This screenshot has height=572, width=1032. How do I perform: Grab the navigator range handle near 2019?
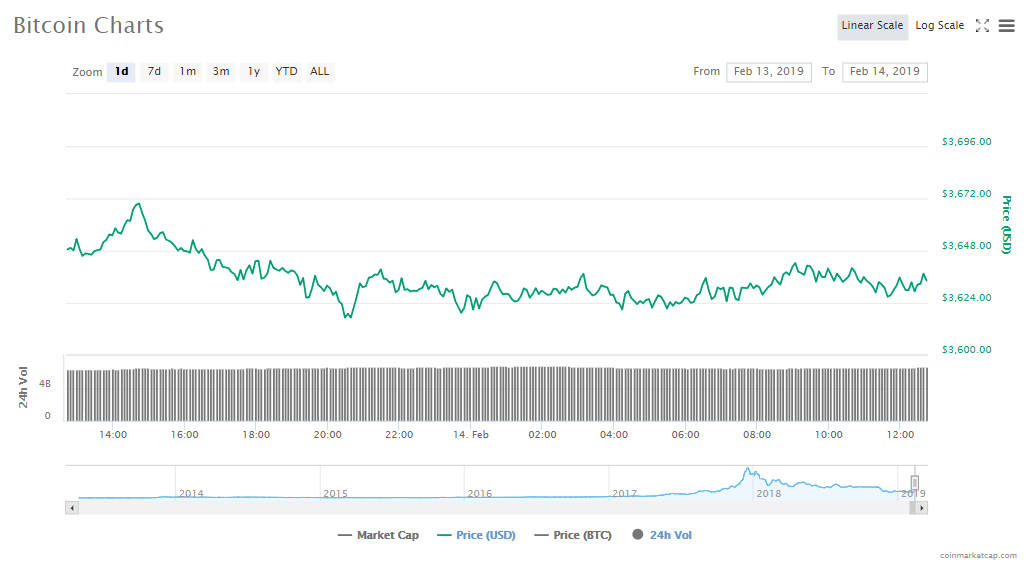pos(914,483)
